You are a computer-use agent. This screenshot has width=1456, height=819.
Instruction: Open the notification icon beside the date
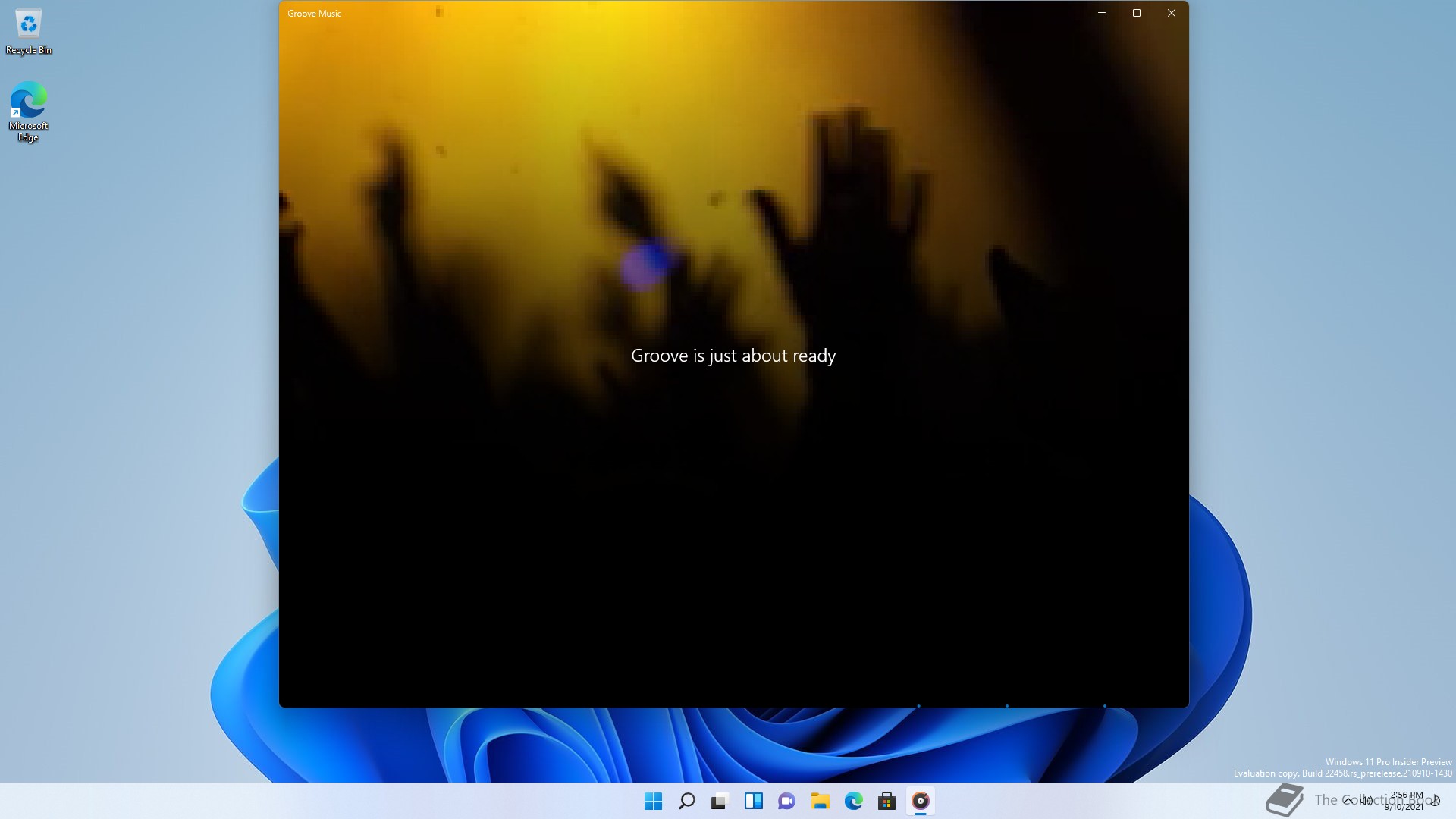[1436, 801]
